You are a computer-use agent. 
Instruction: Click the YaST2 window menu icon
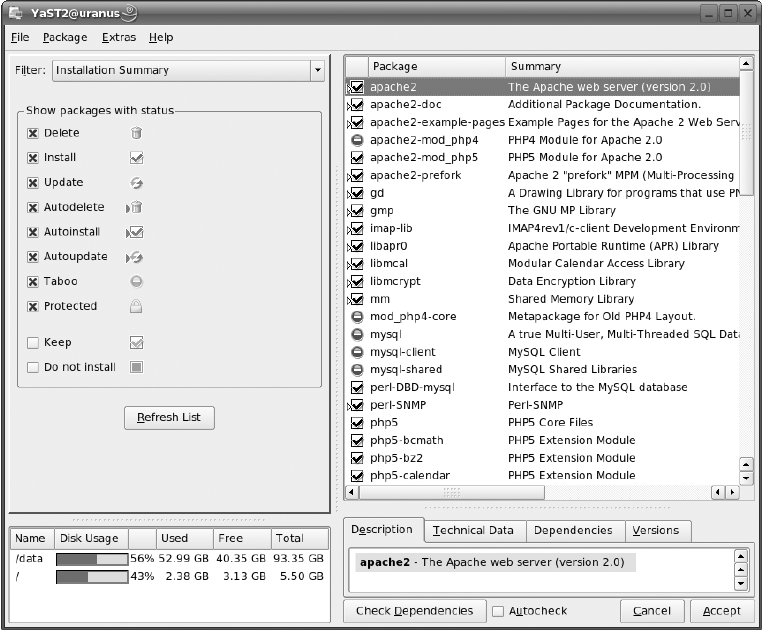coord(16,13)
